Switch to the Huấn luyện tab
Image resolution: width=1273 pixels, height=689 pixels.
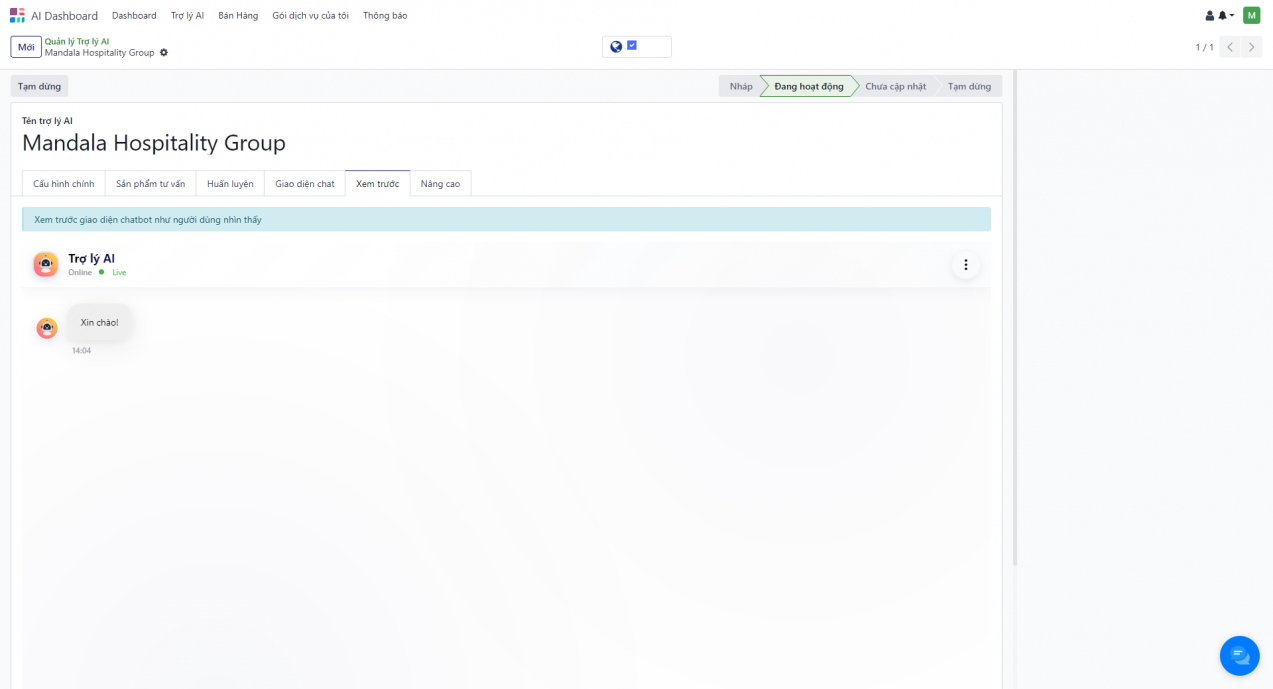pyautogui.click(x=230, y=184)
